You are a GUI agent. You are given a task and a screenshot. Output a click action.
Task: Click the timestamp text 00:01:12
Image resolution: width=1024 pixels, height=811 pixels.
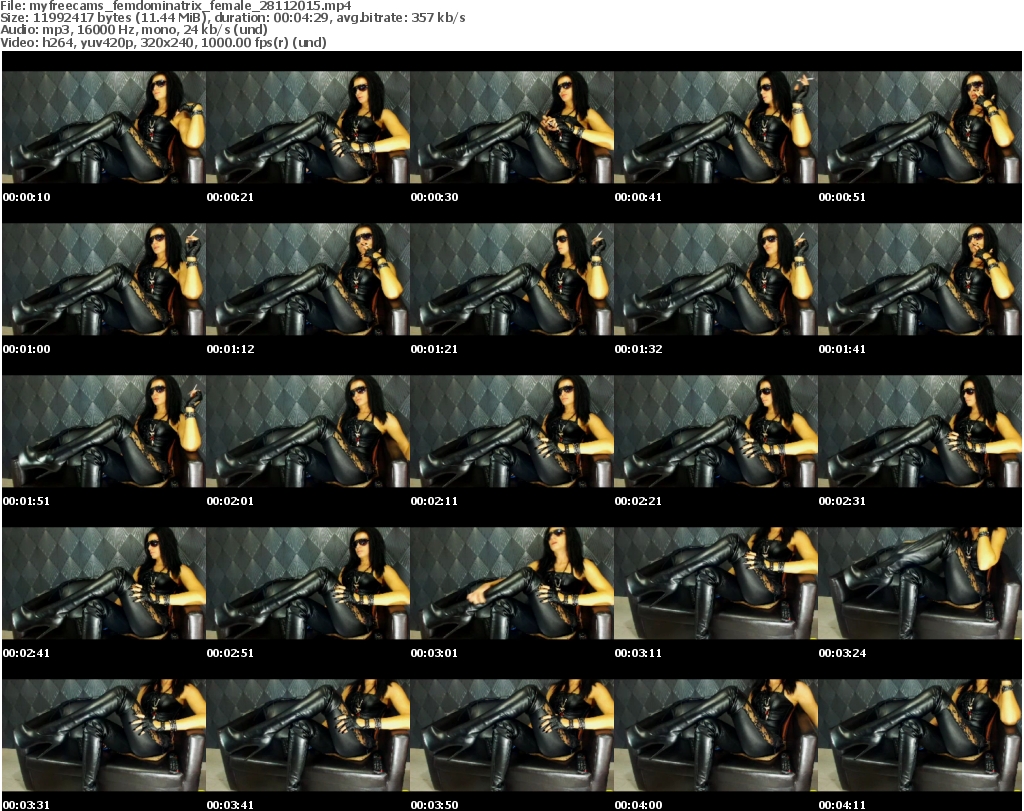pyautogui.click(x=230, y=349)
